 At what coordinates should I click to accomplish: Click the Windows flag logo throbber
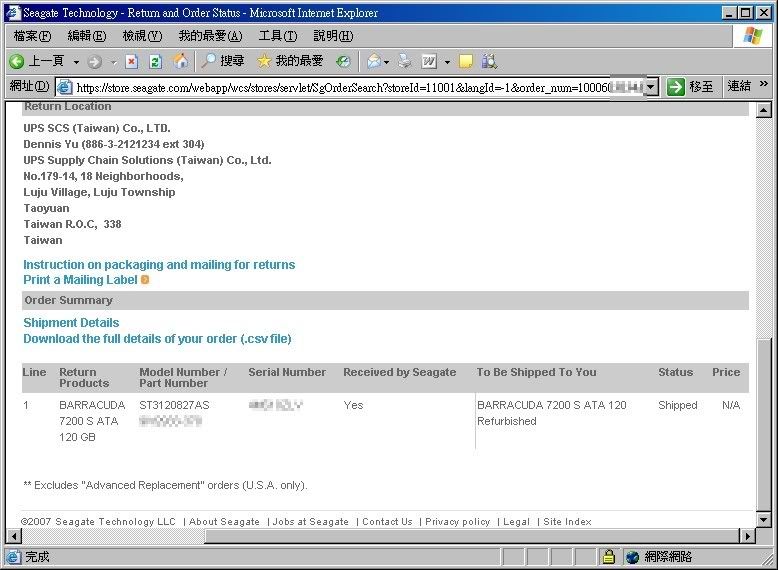click(x=753, y=36)
